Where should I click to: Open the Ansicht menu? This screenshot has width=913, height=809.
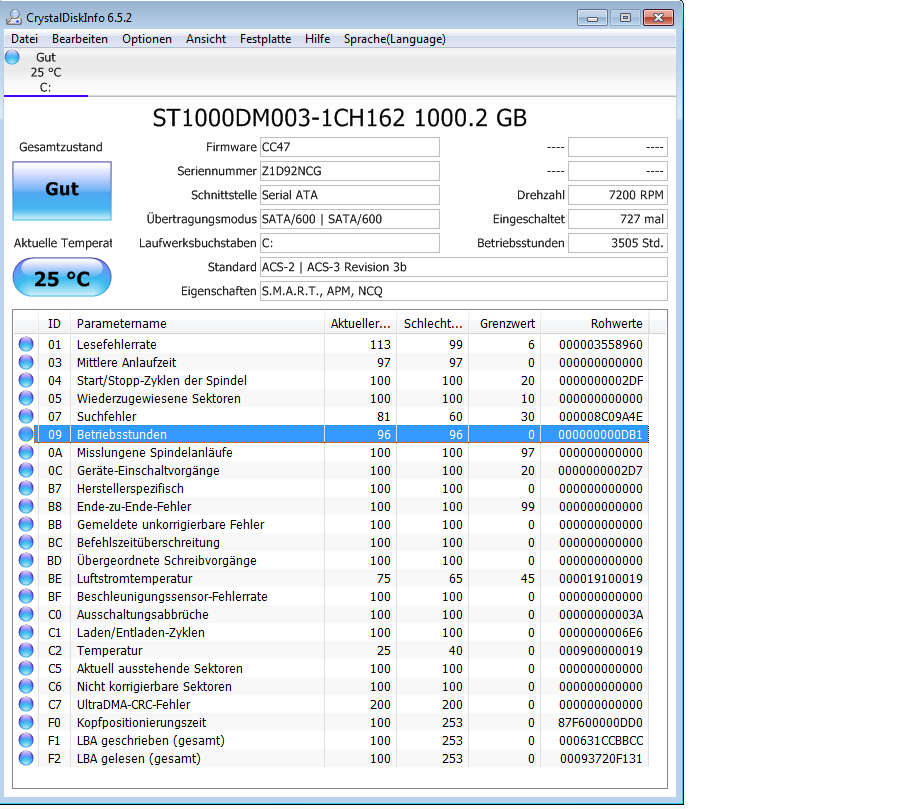pos(206,39)
